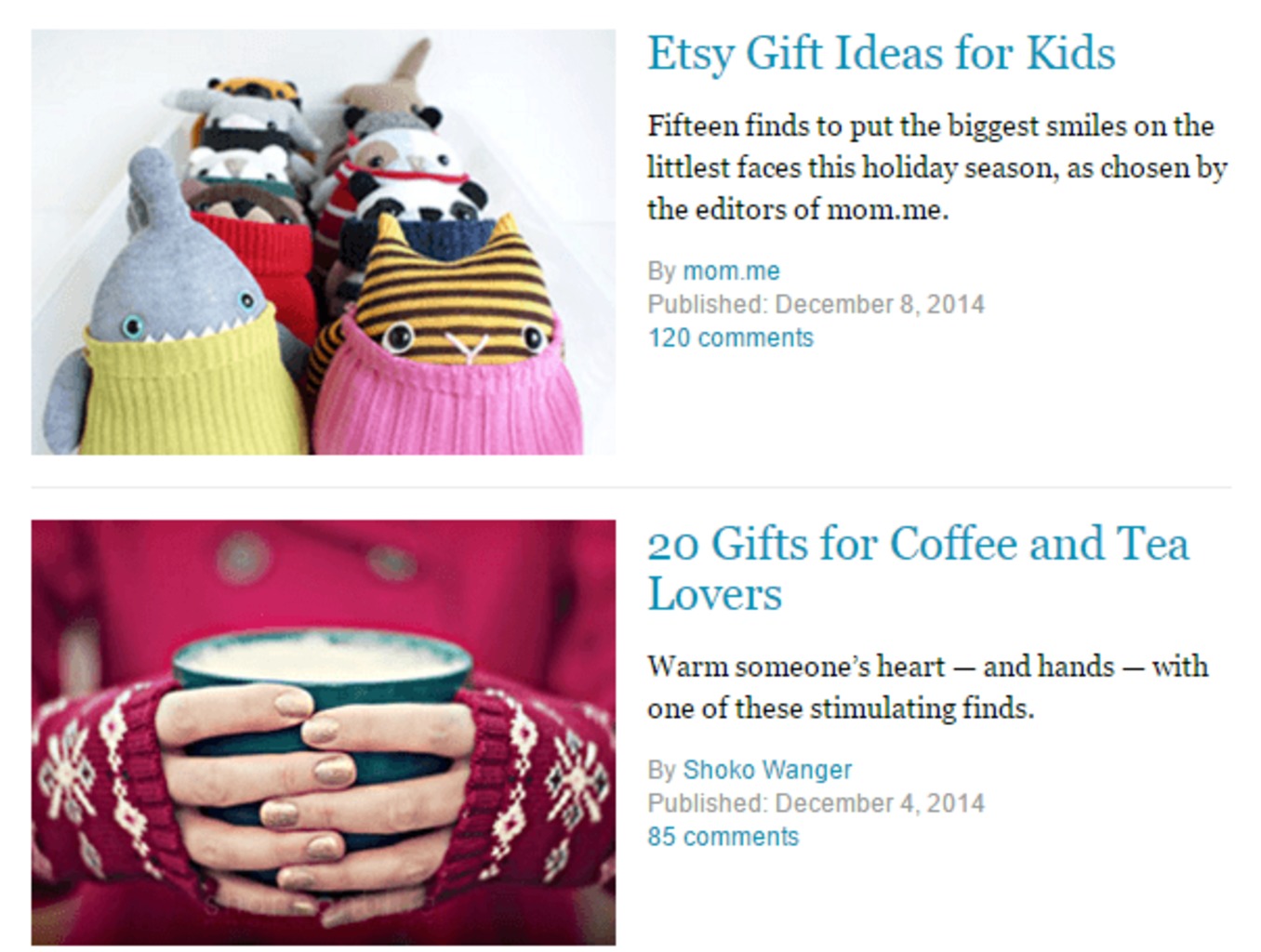Click the "Warm someone's heart" description text

click(x=928, y=687)
